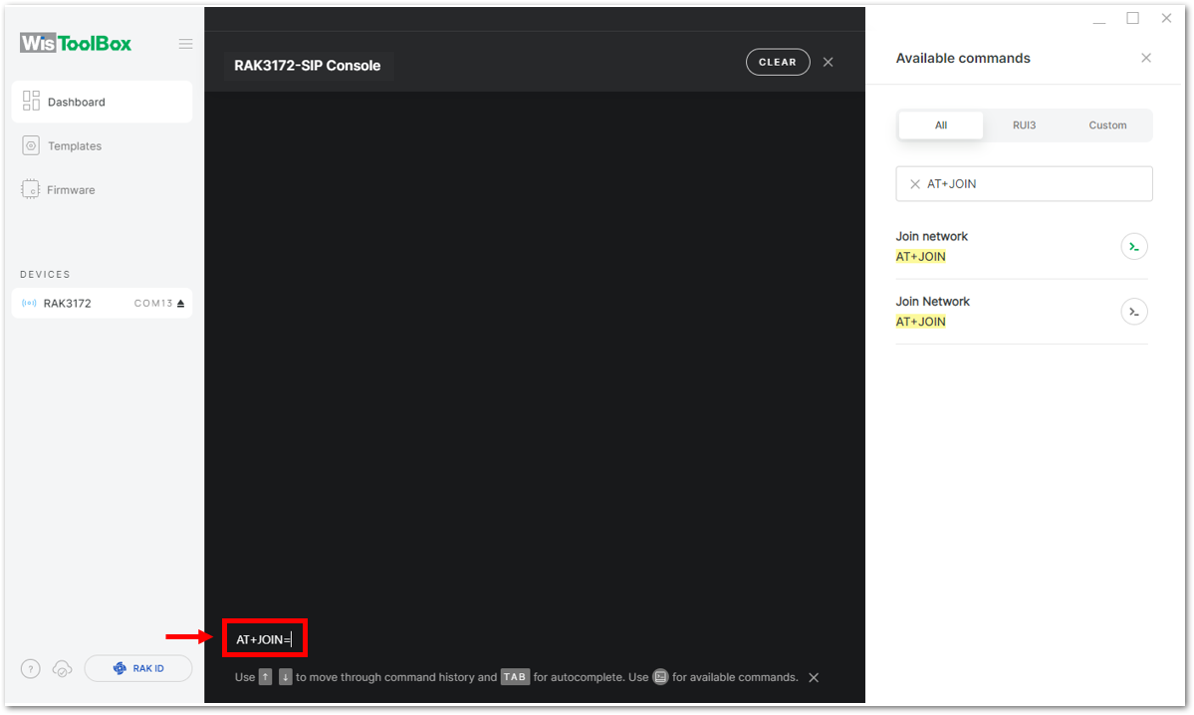Image resolution: width=1194 pixels, height=715 pixels.
Task: Run the second Join Network command
Action: click(1134, 311)
